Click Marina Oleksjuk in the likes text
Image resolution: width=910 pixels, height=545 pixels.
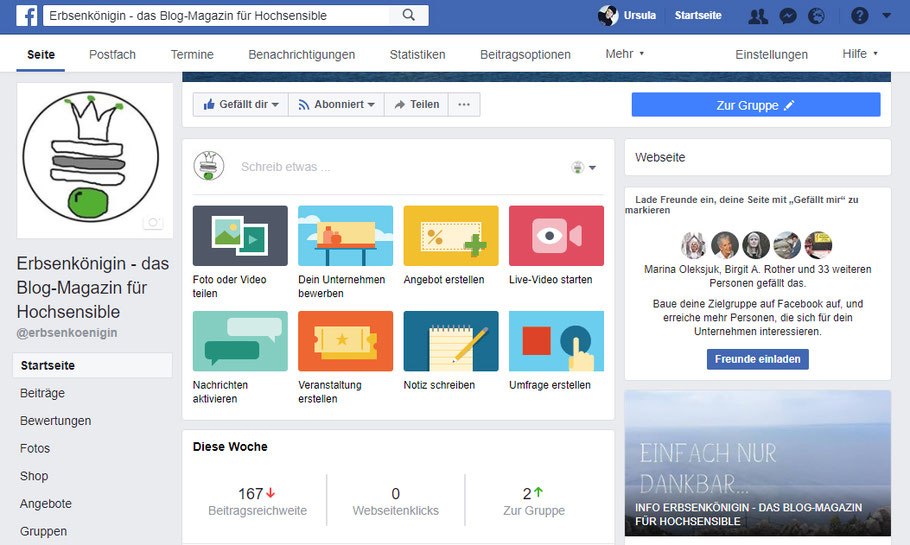pos(681,269)
